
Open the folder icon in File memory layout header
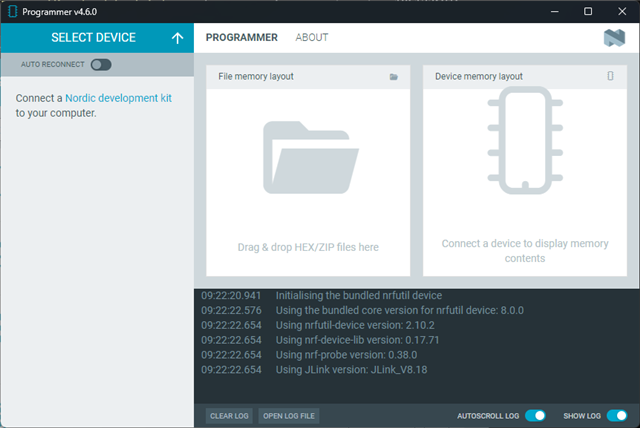[x=393, y=77]
